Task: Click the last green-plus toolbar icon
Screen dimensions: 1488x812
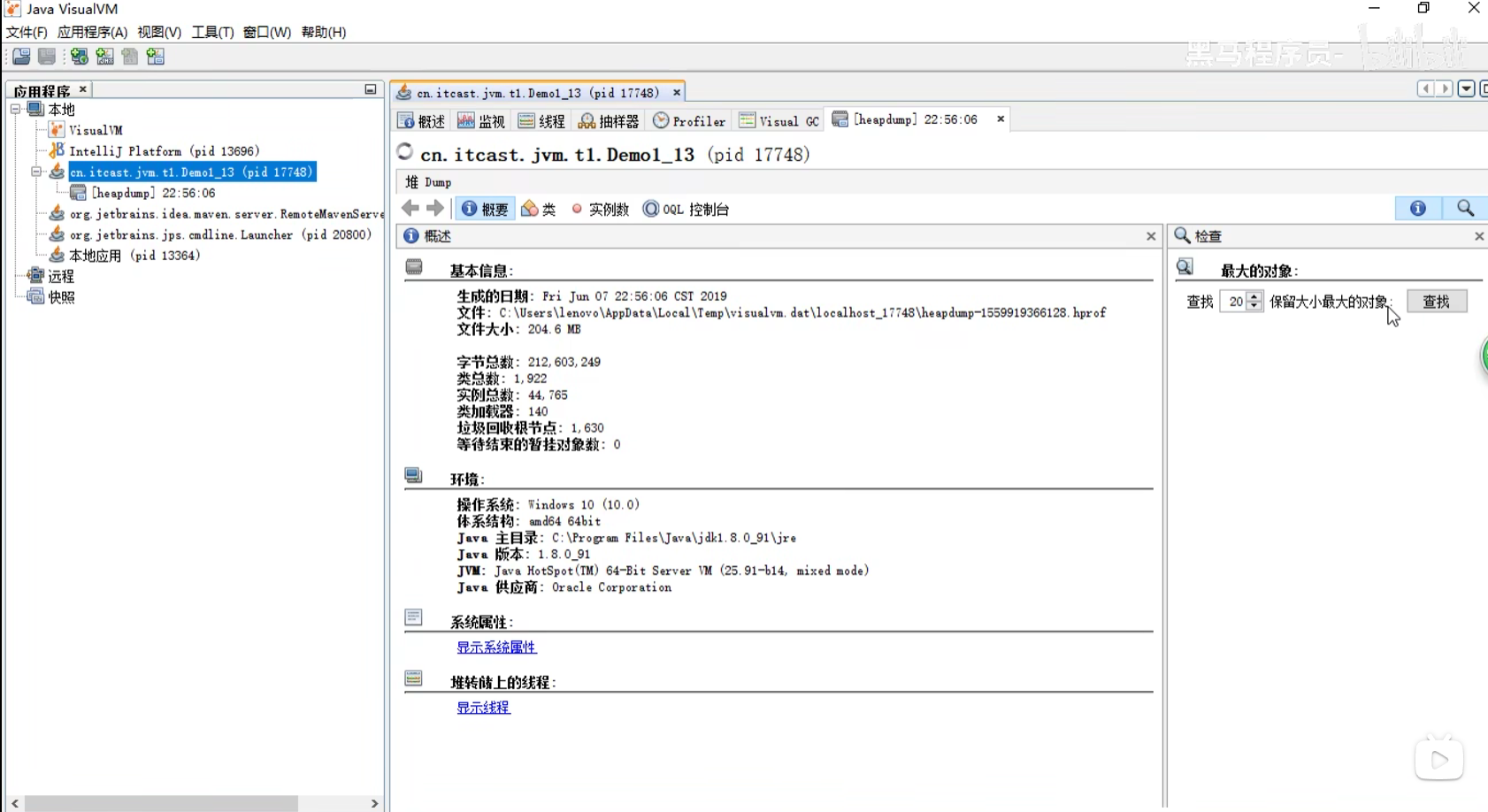Action: tap(156, 57)
